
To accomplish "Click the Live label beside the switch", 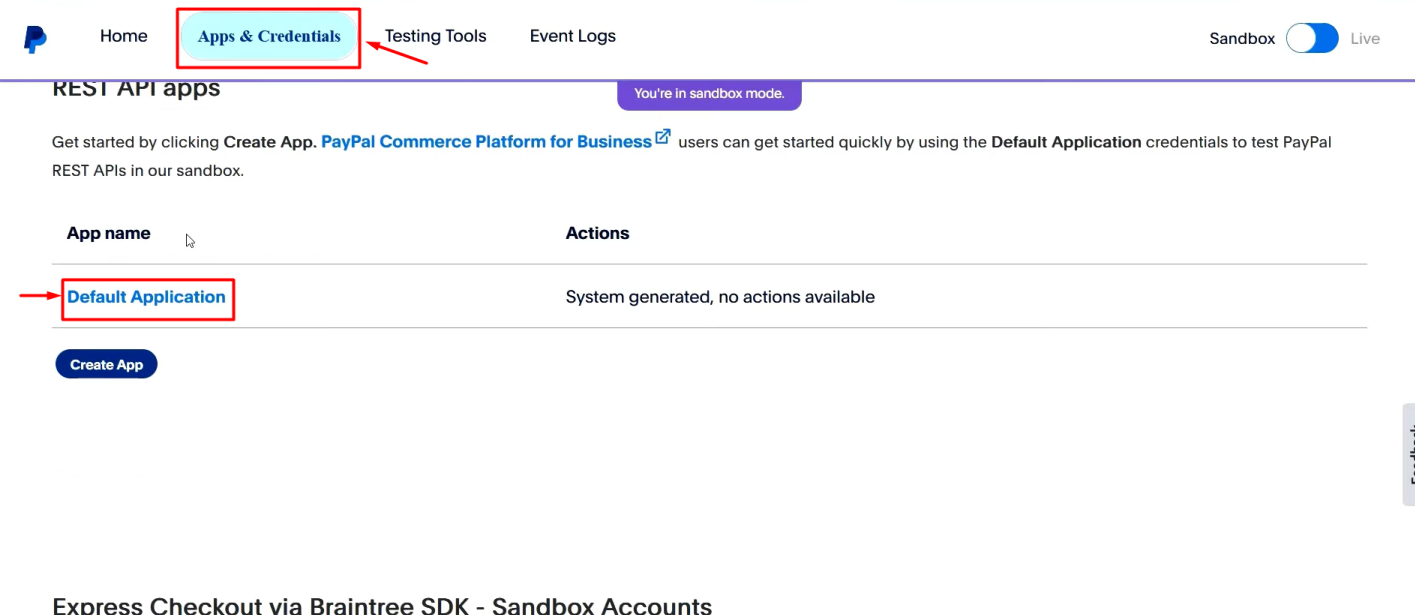I will [x=1365, y=39].
